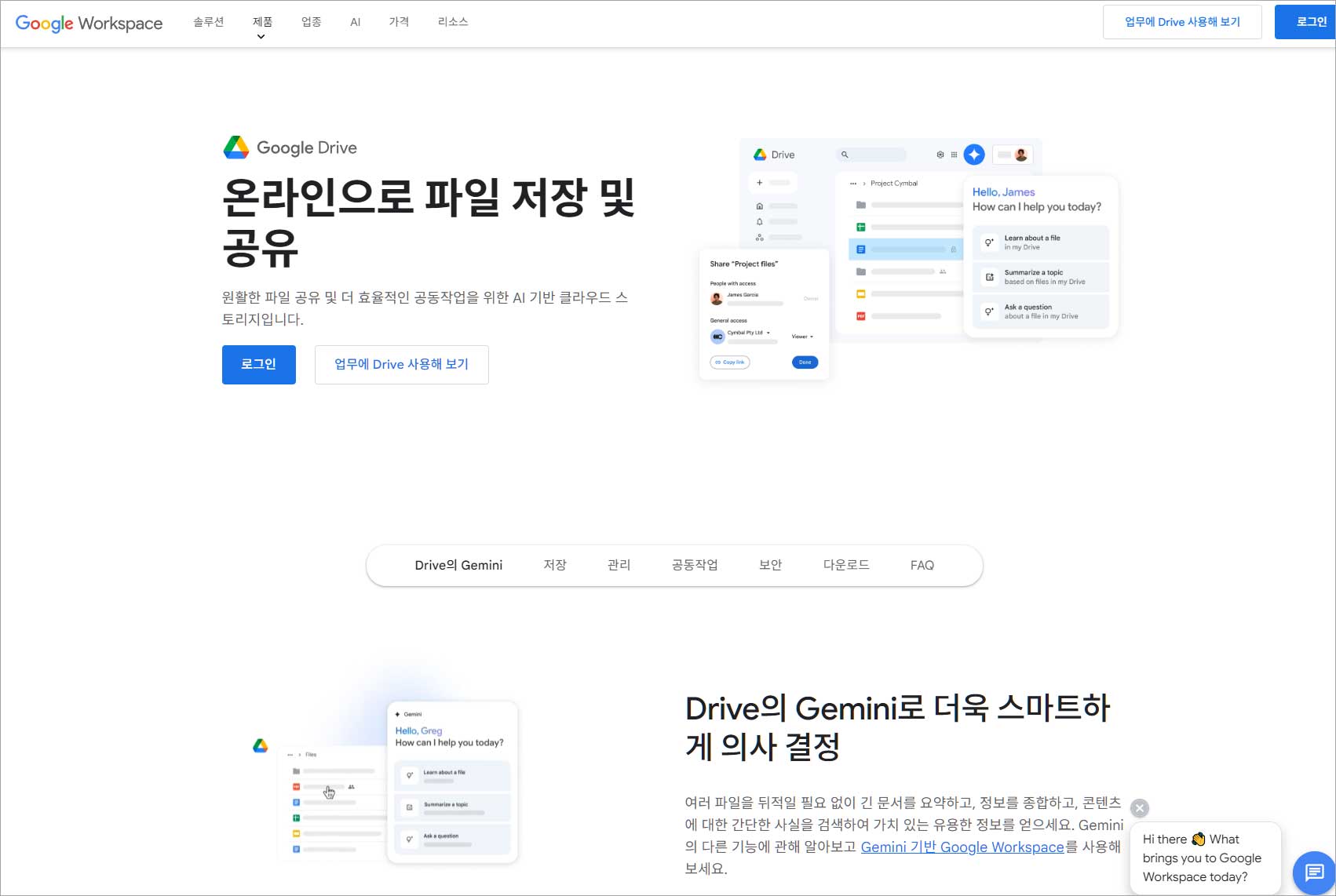Open the Gemini 기반 Google Workspace link
1336x896 pixels.
(x=962, y=847)
